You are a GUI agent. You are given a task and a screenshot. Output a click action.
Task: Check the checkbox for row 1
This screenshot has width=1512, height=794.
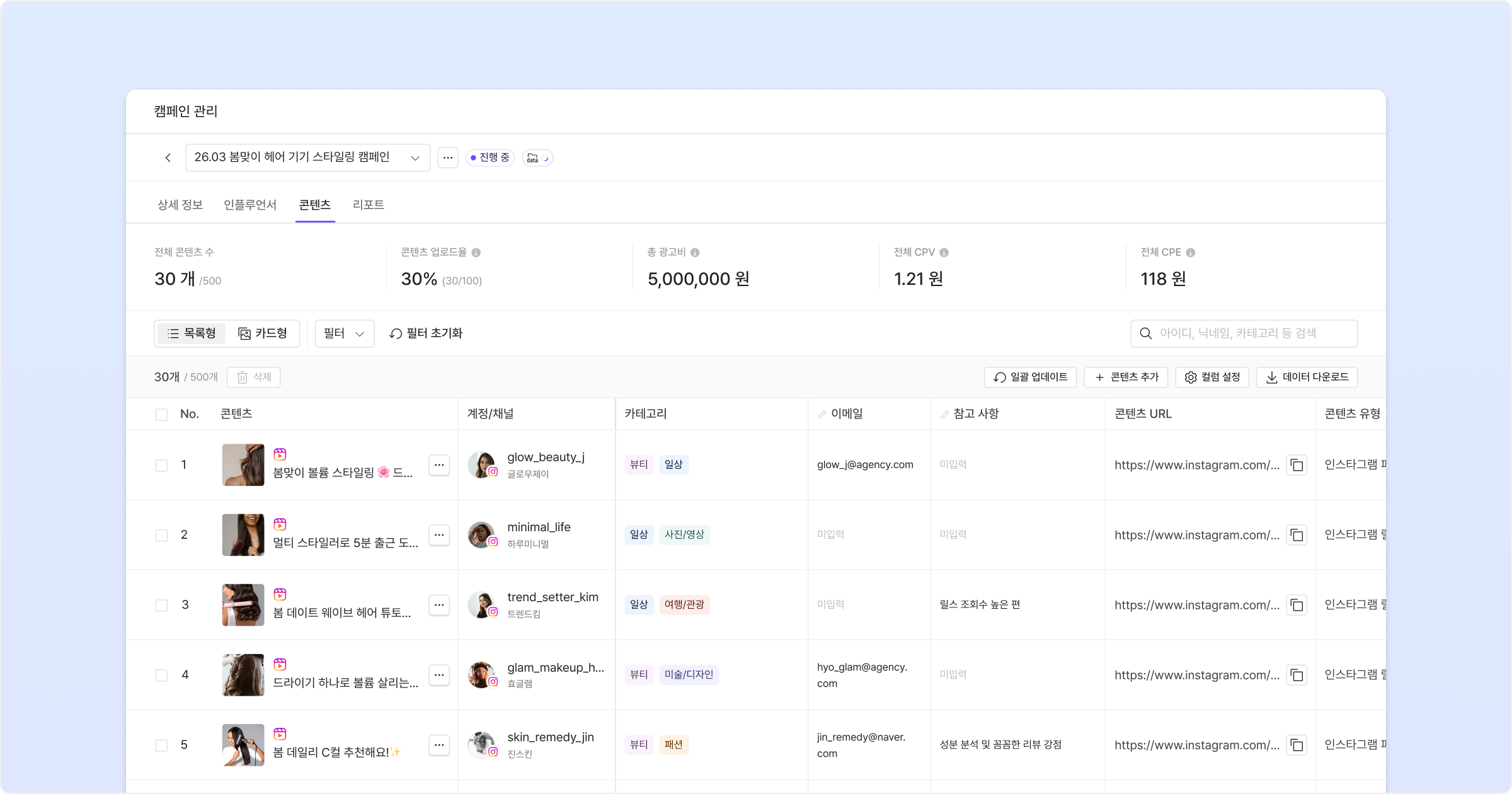click(161, 465)
